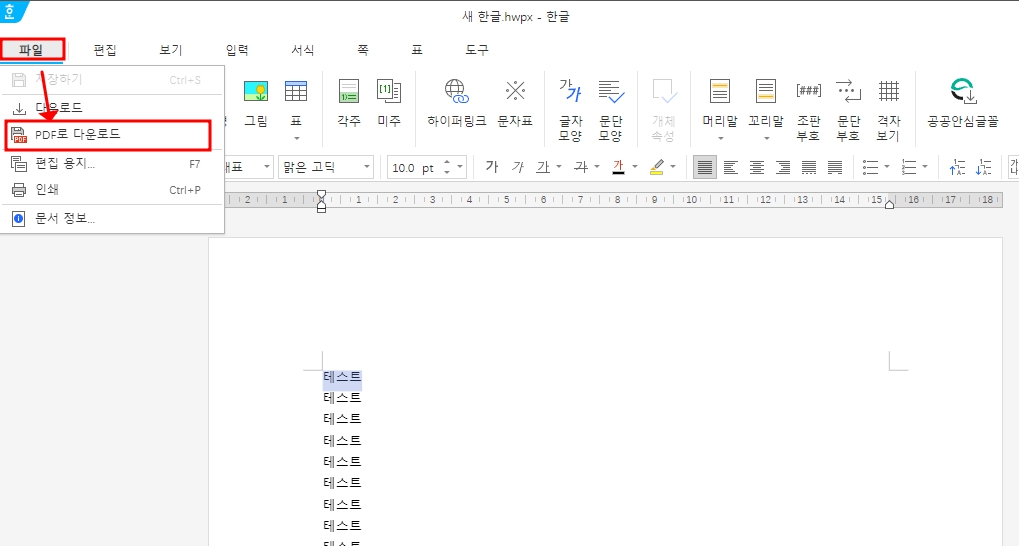Expand the font color dropdown arrow

[x=635, y=167]
